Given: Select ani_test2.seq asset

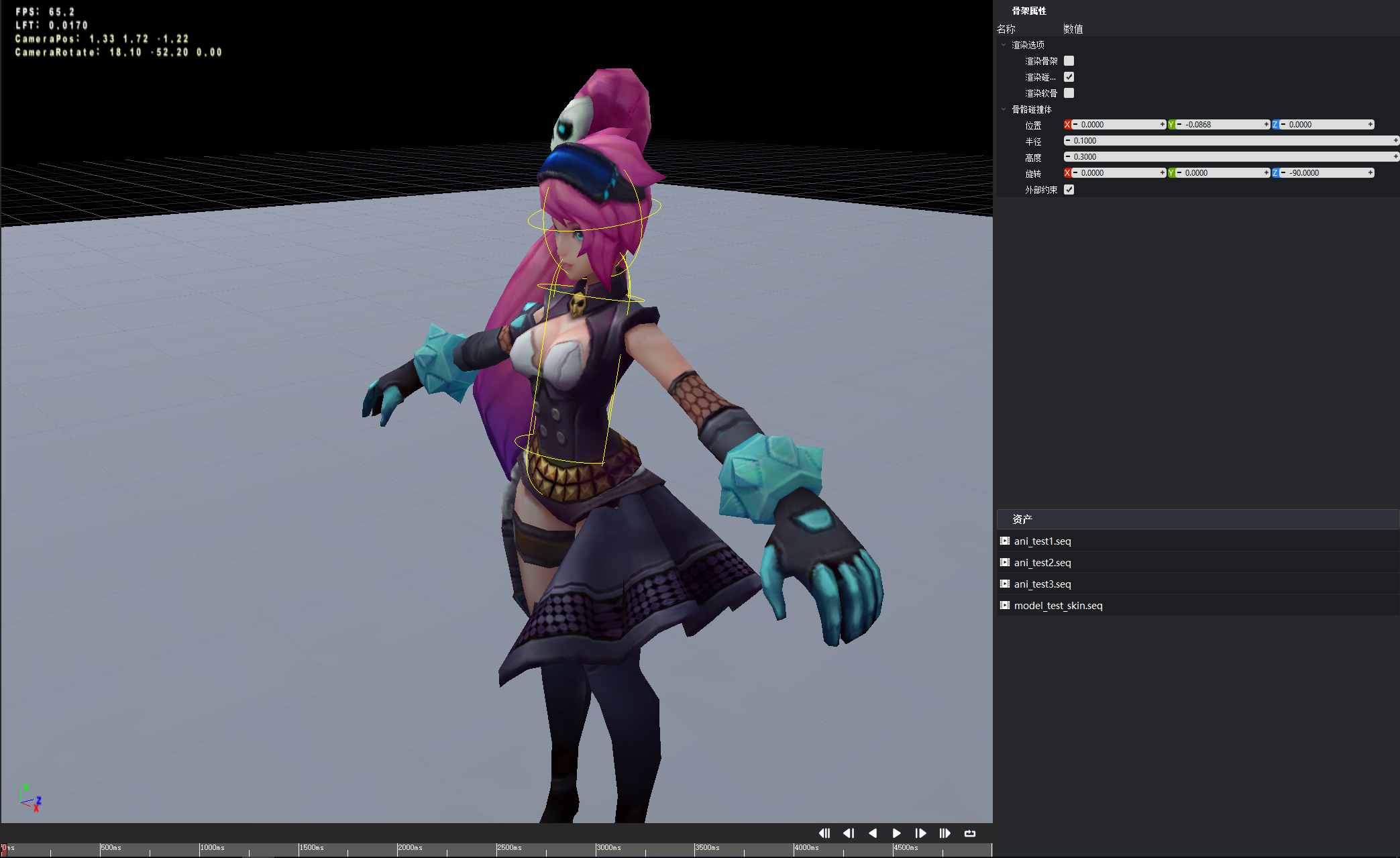Looking at the screenshot, I should coord(1198,563).
